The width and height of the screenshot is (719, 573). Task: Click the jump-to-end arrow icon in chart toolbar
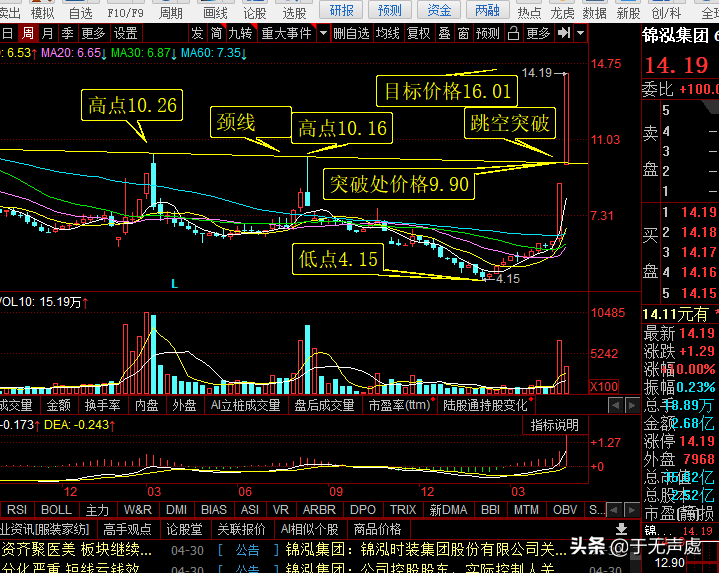click(564, 33)
